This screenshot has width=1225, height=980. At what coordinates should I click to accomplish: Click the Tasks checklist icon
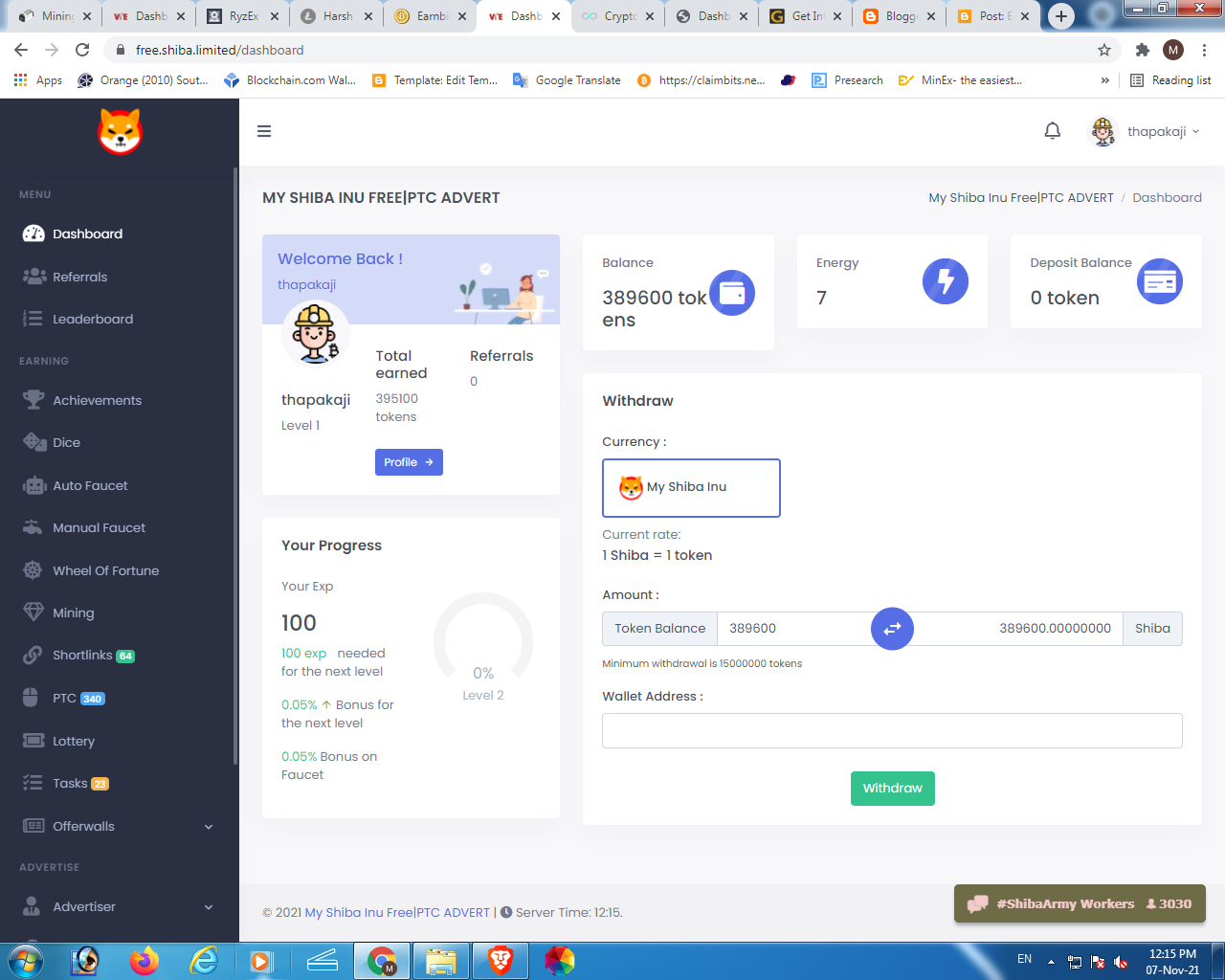33,783
